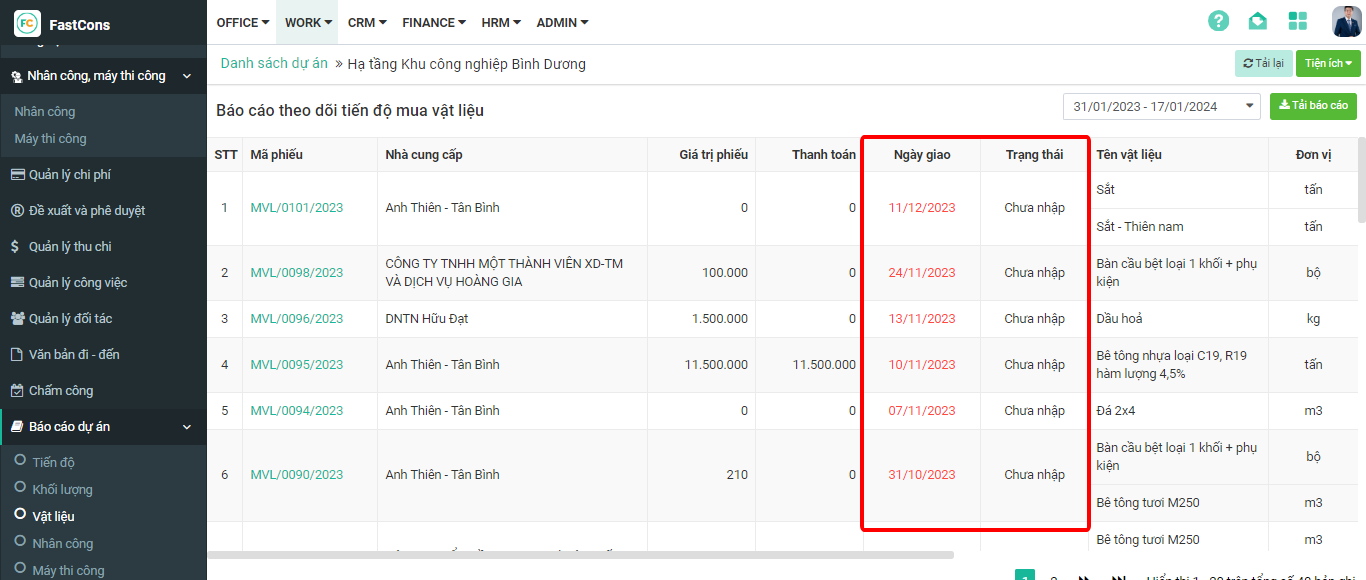The height and width of the screenshot is (580, 1366).
Task: Open the apps grid icon
Action: pos(1298,21)
